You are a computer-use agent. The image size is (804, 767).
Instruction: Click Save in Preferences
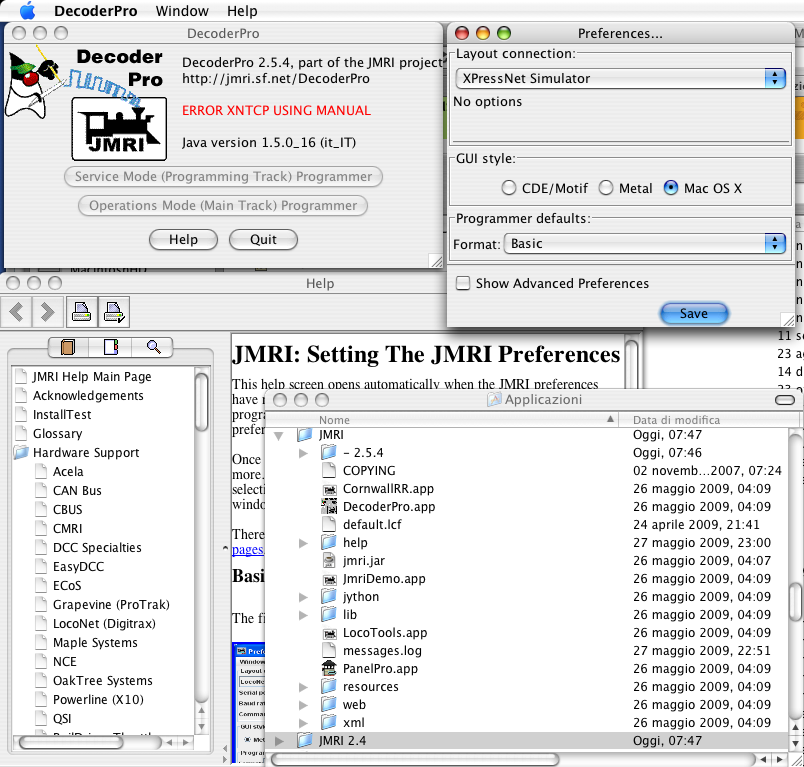point(694,313)
